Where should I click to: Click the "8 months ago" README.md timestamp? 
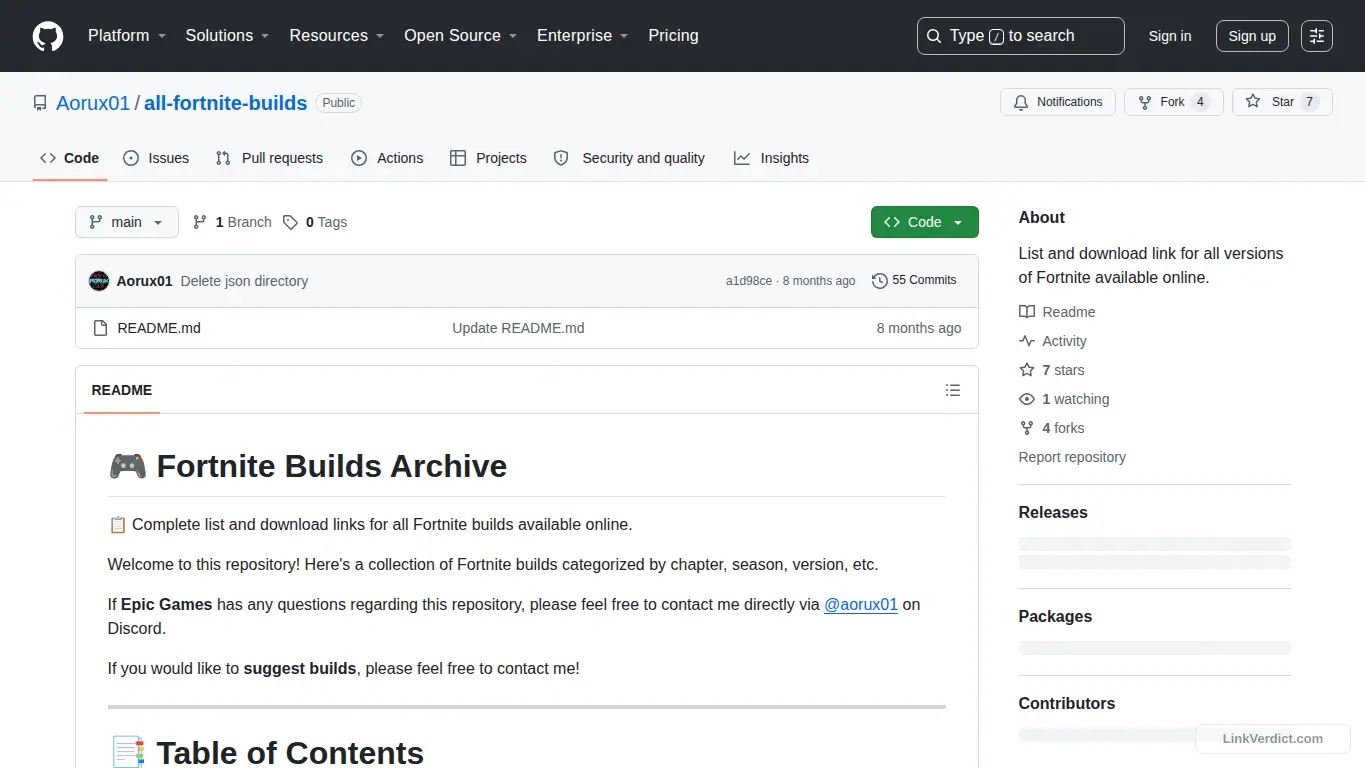pyautogui.click(x=919, y=328)
